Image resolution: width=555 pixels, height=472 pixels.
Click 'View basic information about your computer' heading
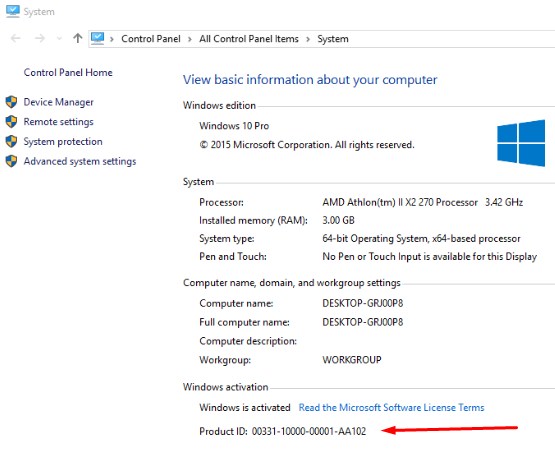310,80
